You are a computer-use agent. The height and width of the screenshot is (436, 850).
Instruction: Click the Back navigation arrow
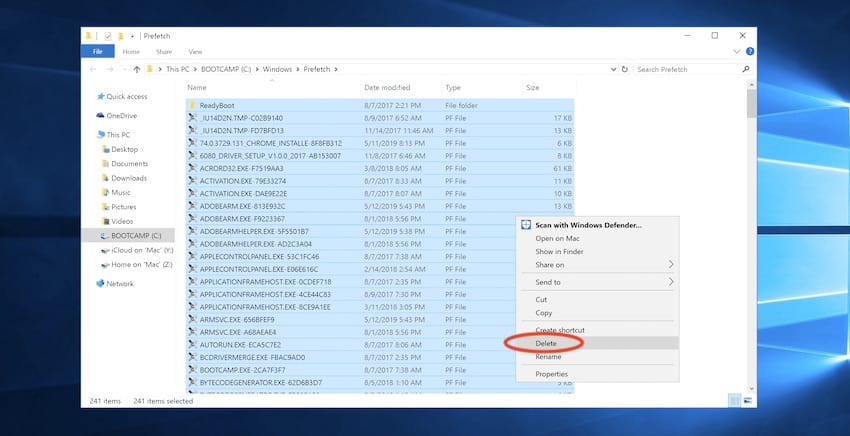pos(93,69)
